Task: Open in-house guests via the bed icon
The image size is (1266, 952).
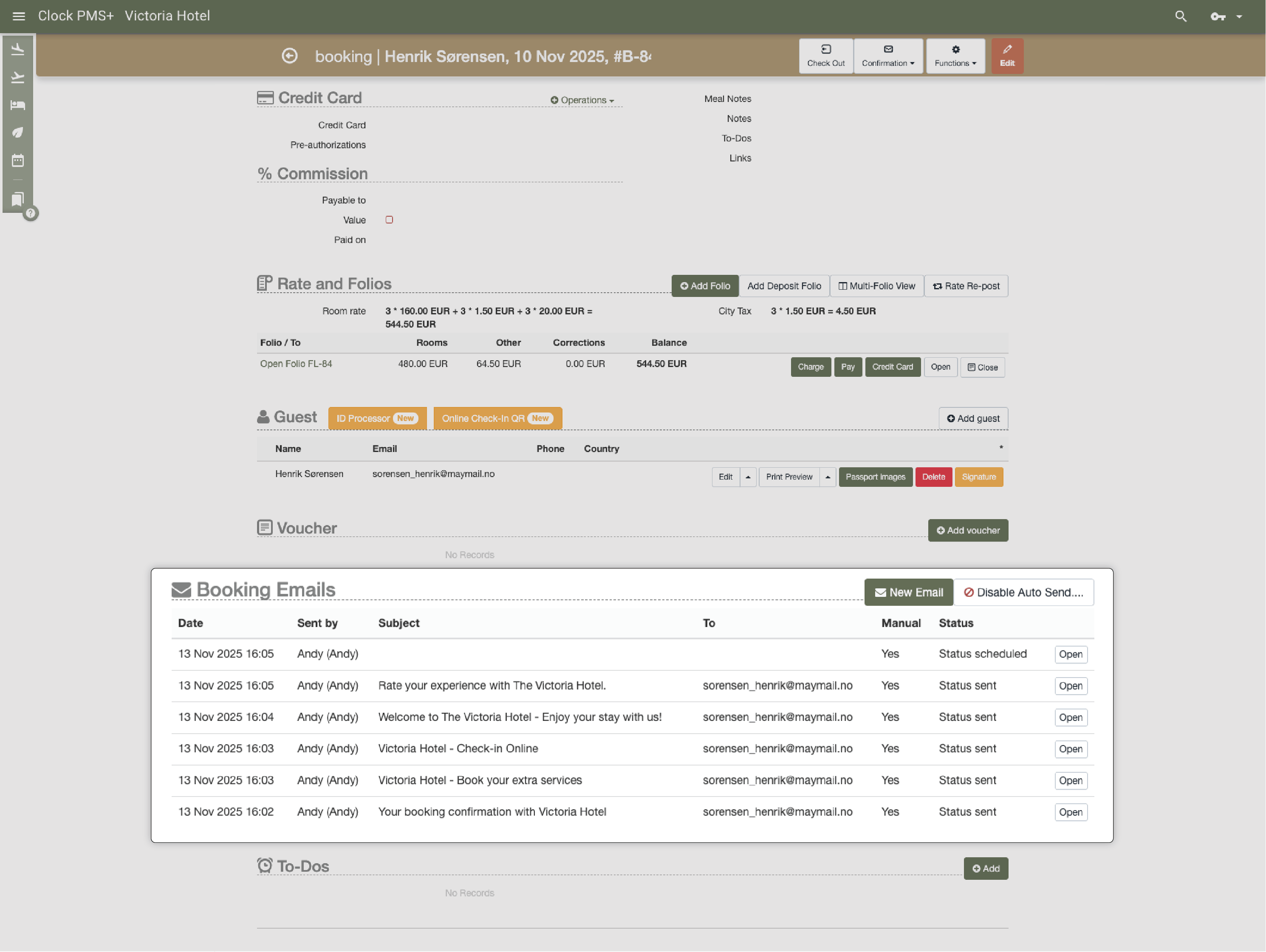Action: click(18, 105)
